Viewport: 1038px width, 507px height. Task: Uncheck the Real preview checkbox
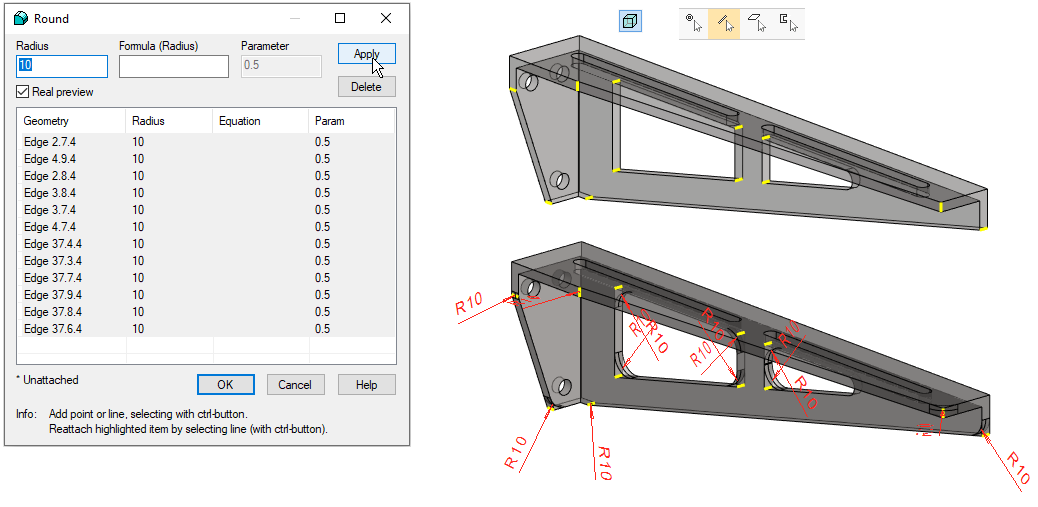click(x=23, y=92)
